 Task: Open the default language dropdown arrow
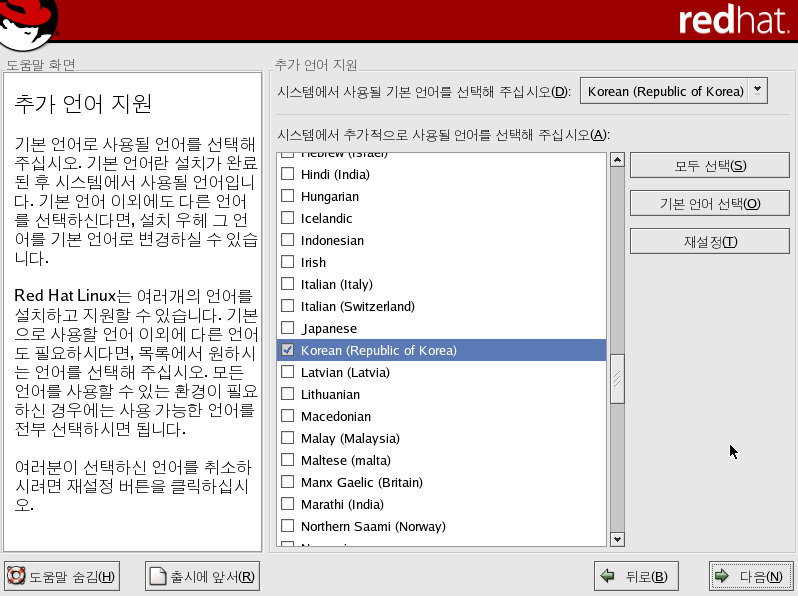pyautogui.click(x=757, y=91)
